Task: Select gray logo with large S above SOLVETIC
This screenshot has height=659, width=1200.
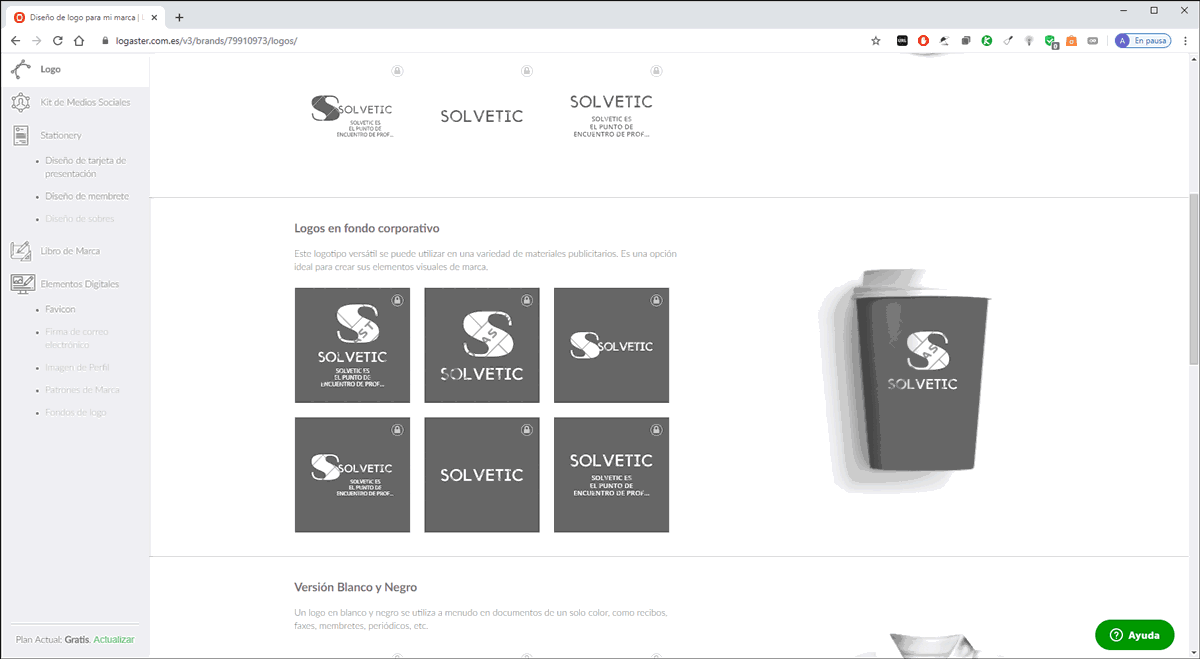Action: 482,345
